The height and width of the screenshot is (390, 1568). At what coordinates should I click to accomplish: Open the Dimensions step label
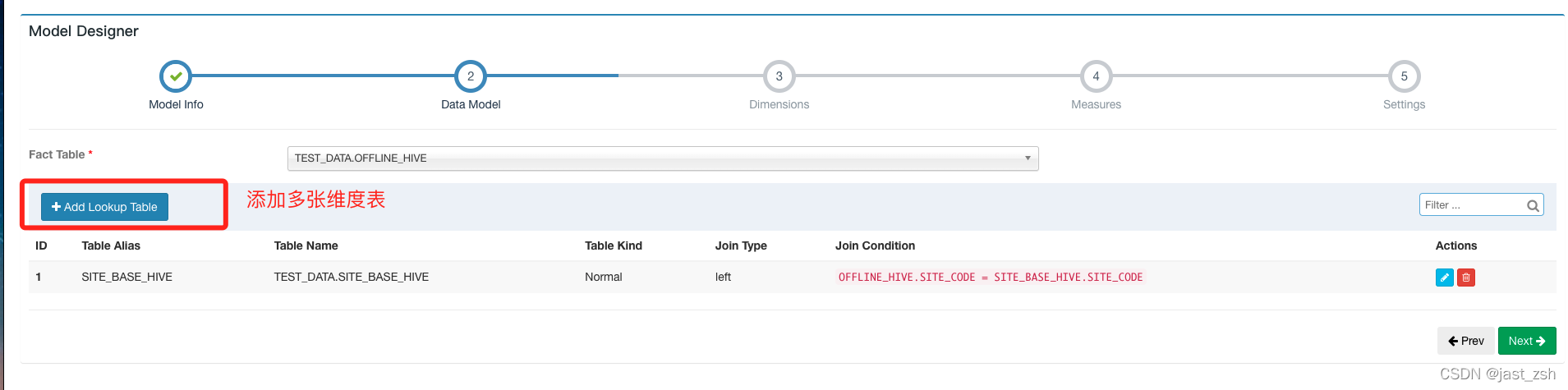coord(779,104)
